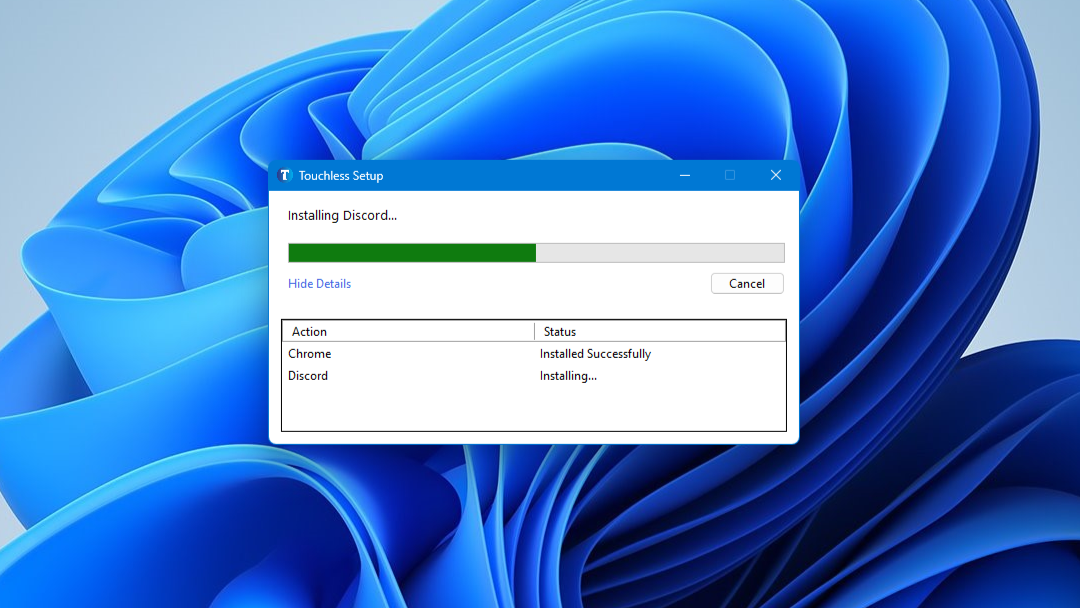The width and height of the screenshot is (1080, 608).
Task: Click the disabled maximize window button
Action: click(x=730, y=176)
